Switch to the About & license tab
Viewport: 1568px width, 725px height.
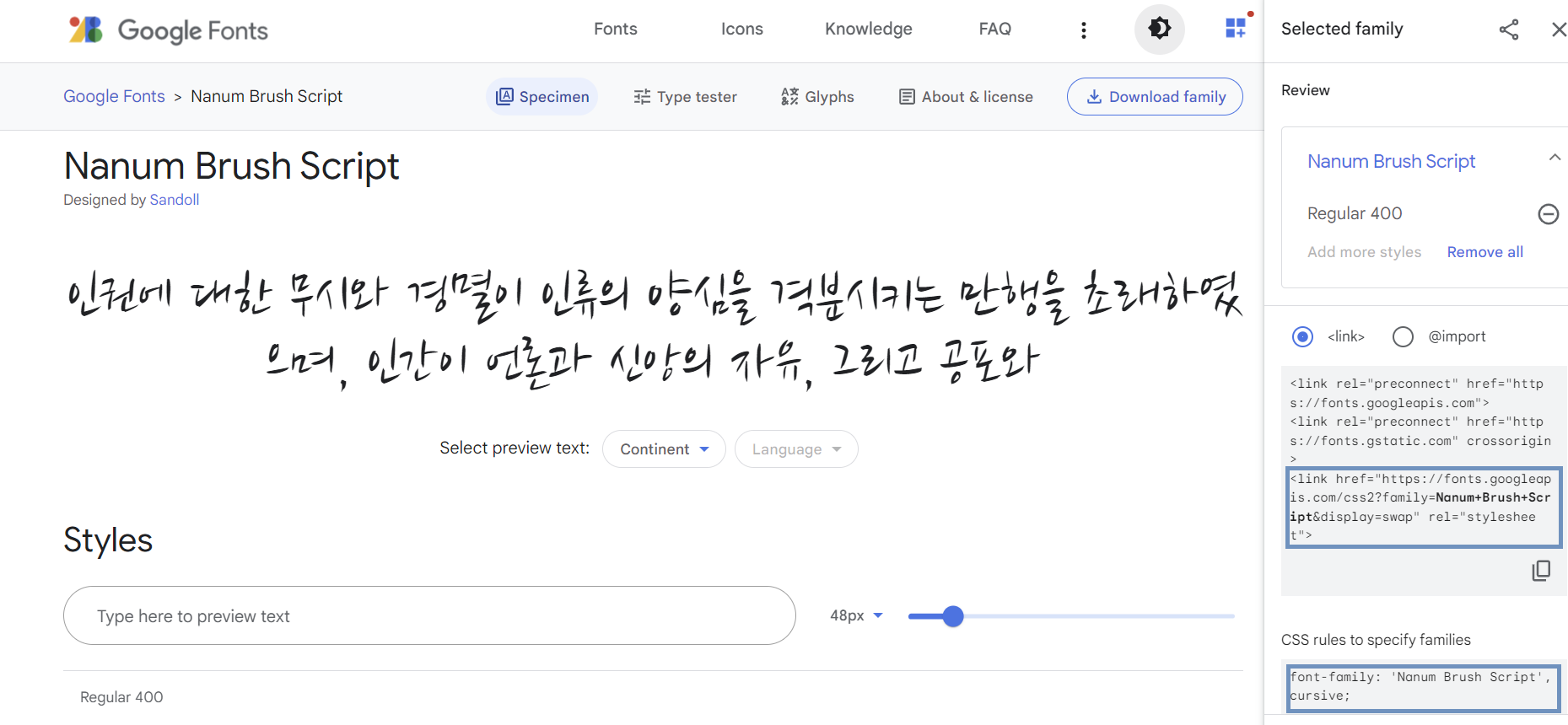pos(966,97)
